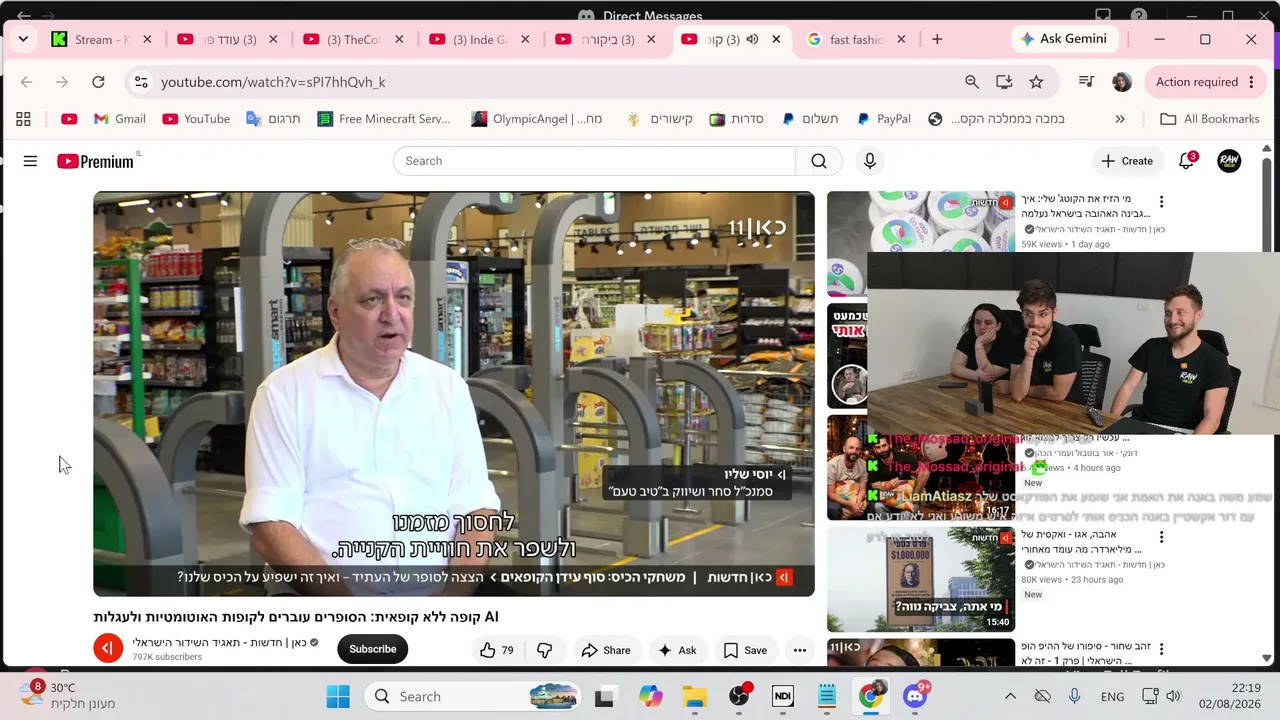Save the video to a playlist
Viewport: 1280px width, 720px height.
[745, 650]
